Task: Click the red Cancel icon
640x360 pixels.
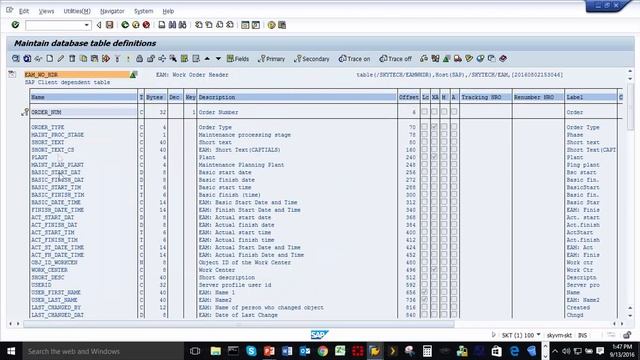Action: click(146, 25)
